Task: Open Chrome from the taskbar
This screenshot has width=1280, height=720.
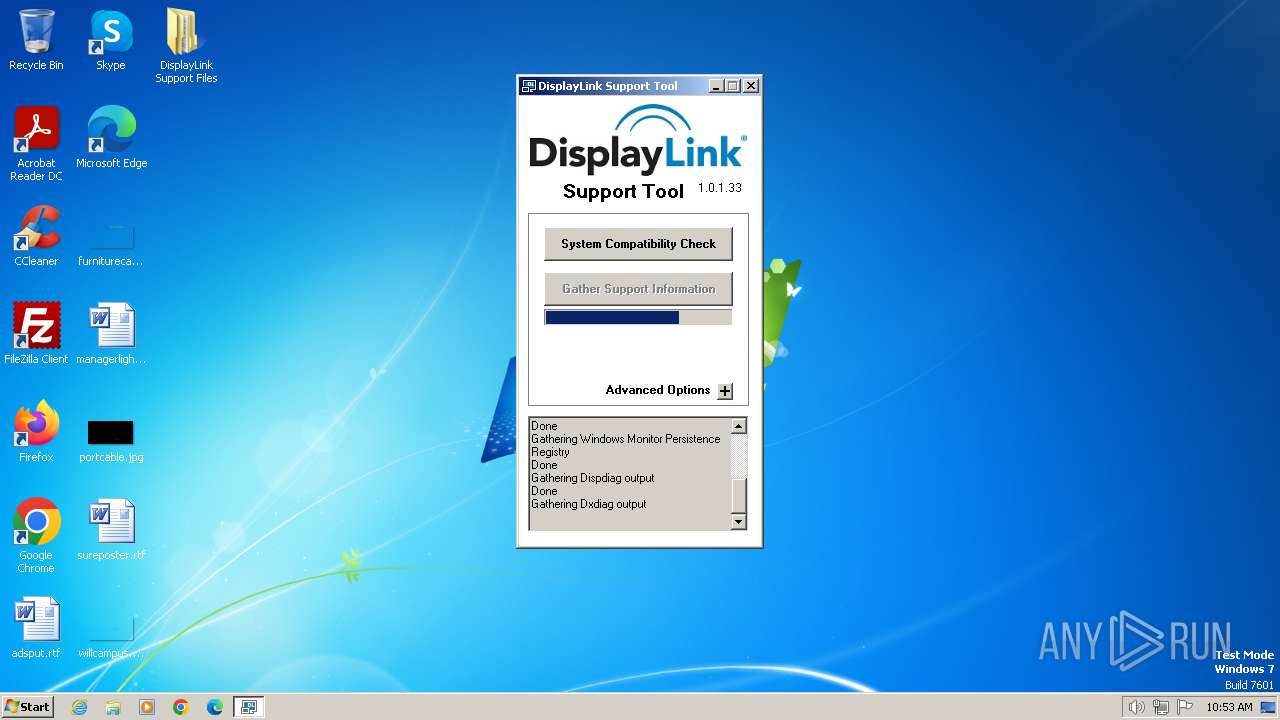Action: [181, 707]
